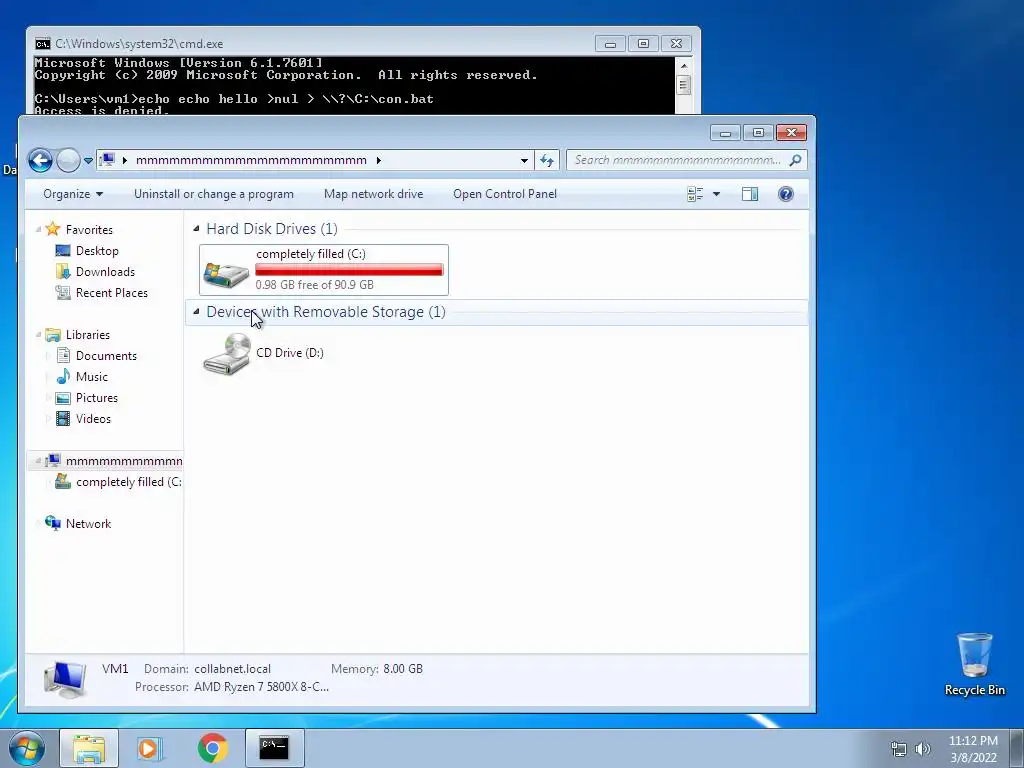Open Recent Places
This screenshot has width=1024, height=768.
point(112,293)
